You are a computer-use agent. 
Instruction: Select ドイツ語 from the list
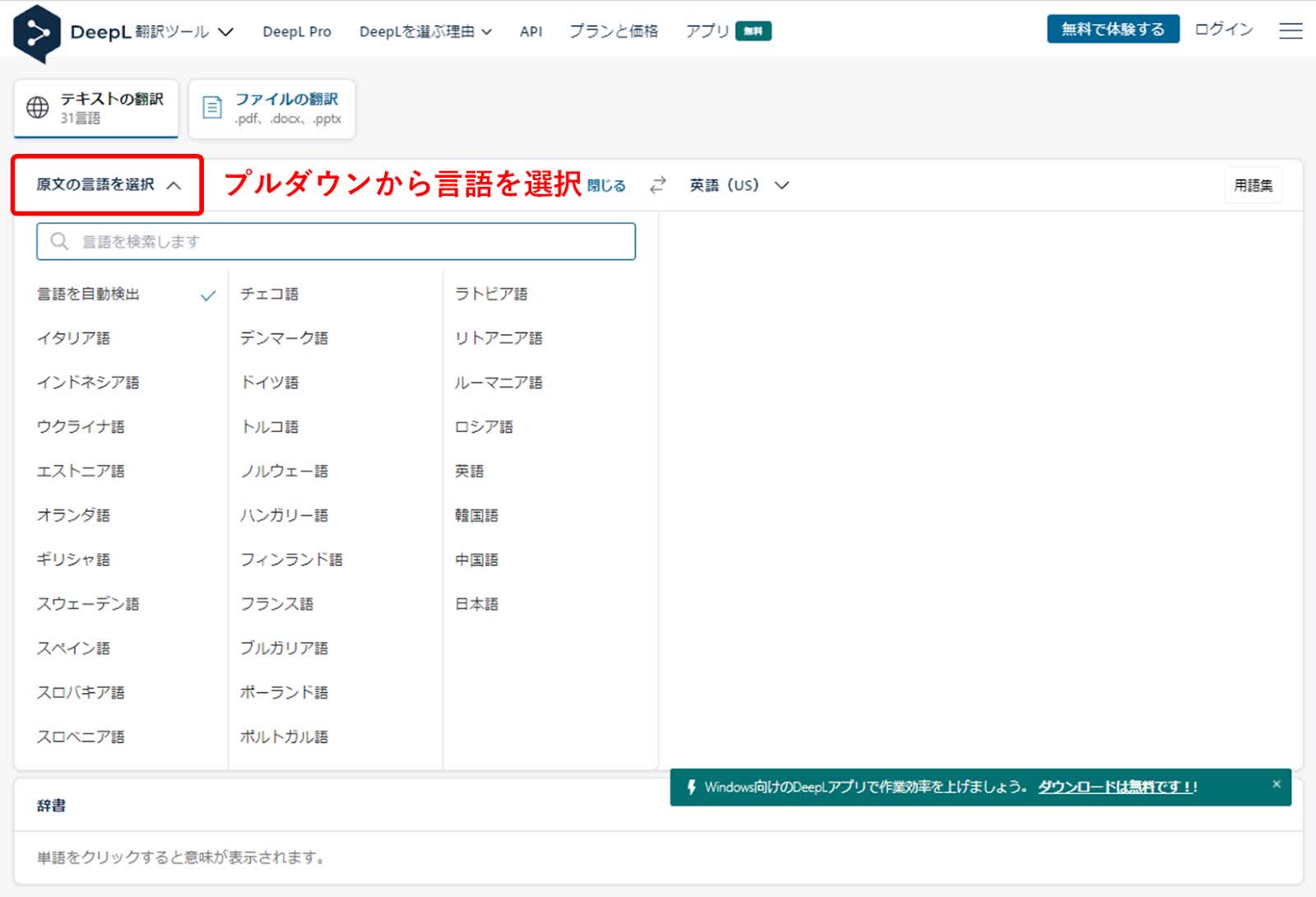(269, 383)
